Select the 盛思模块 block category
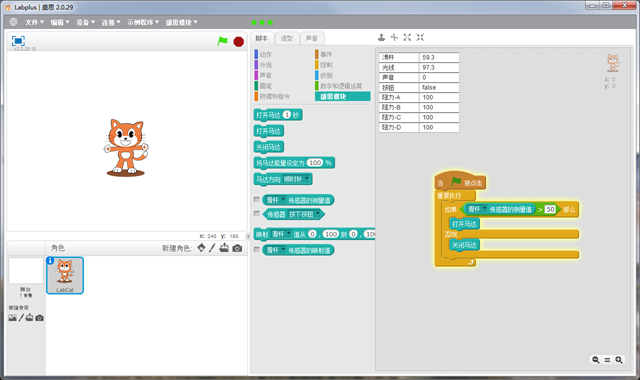Viewport: 640px width, 380px height. (x=343, y=96)
